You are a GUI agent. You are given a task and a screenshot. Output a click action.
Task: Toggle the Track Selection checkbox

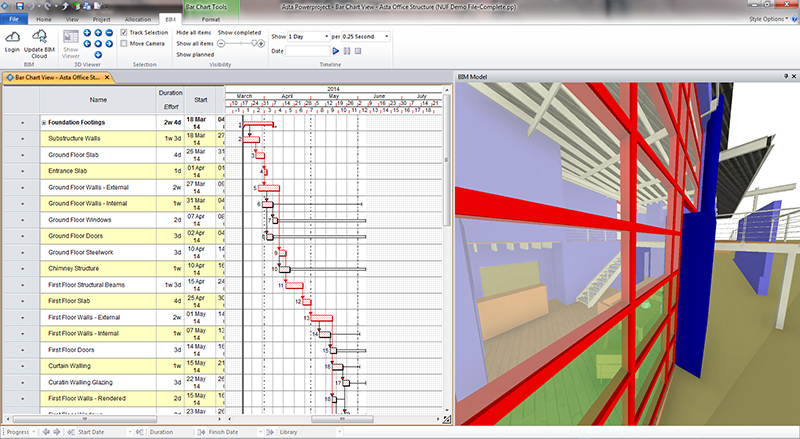click(124, 32)
